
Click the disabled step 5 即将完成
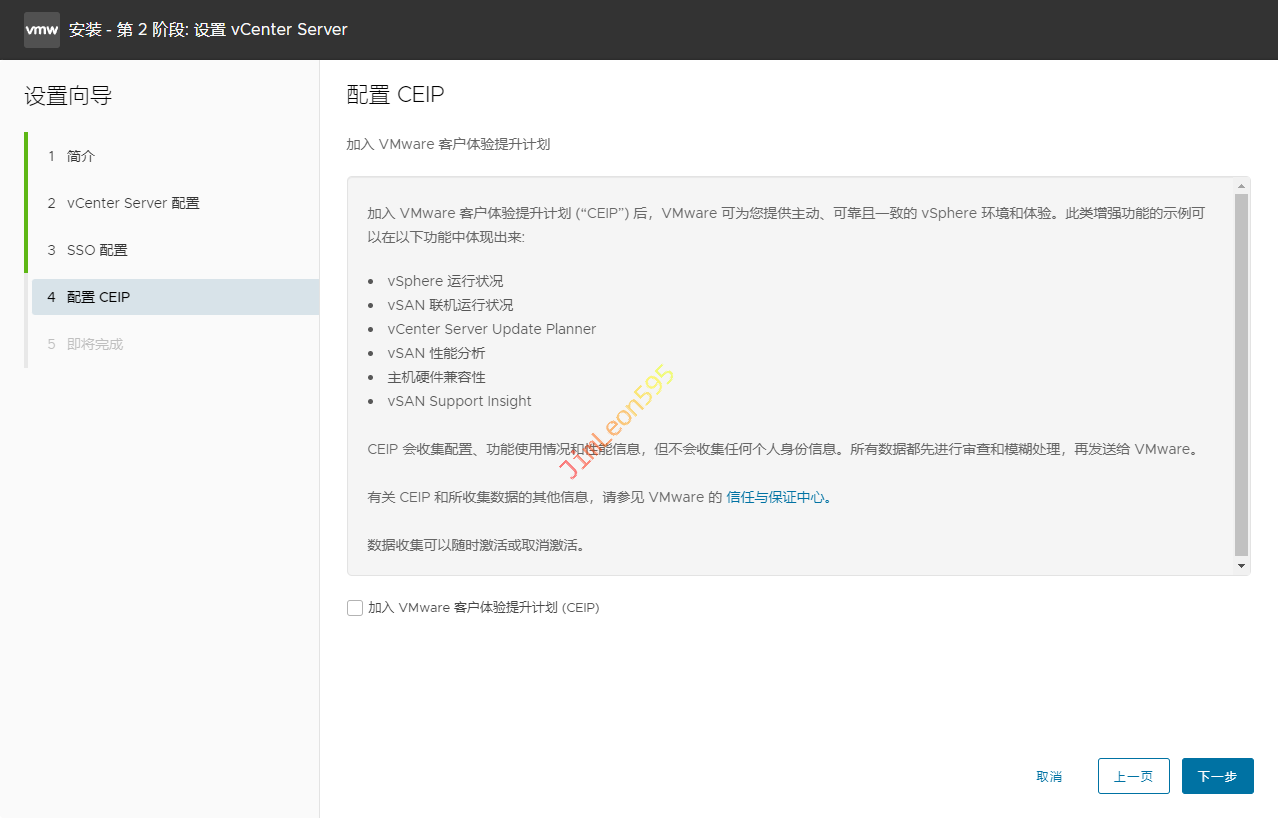94,344
